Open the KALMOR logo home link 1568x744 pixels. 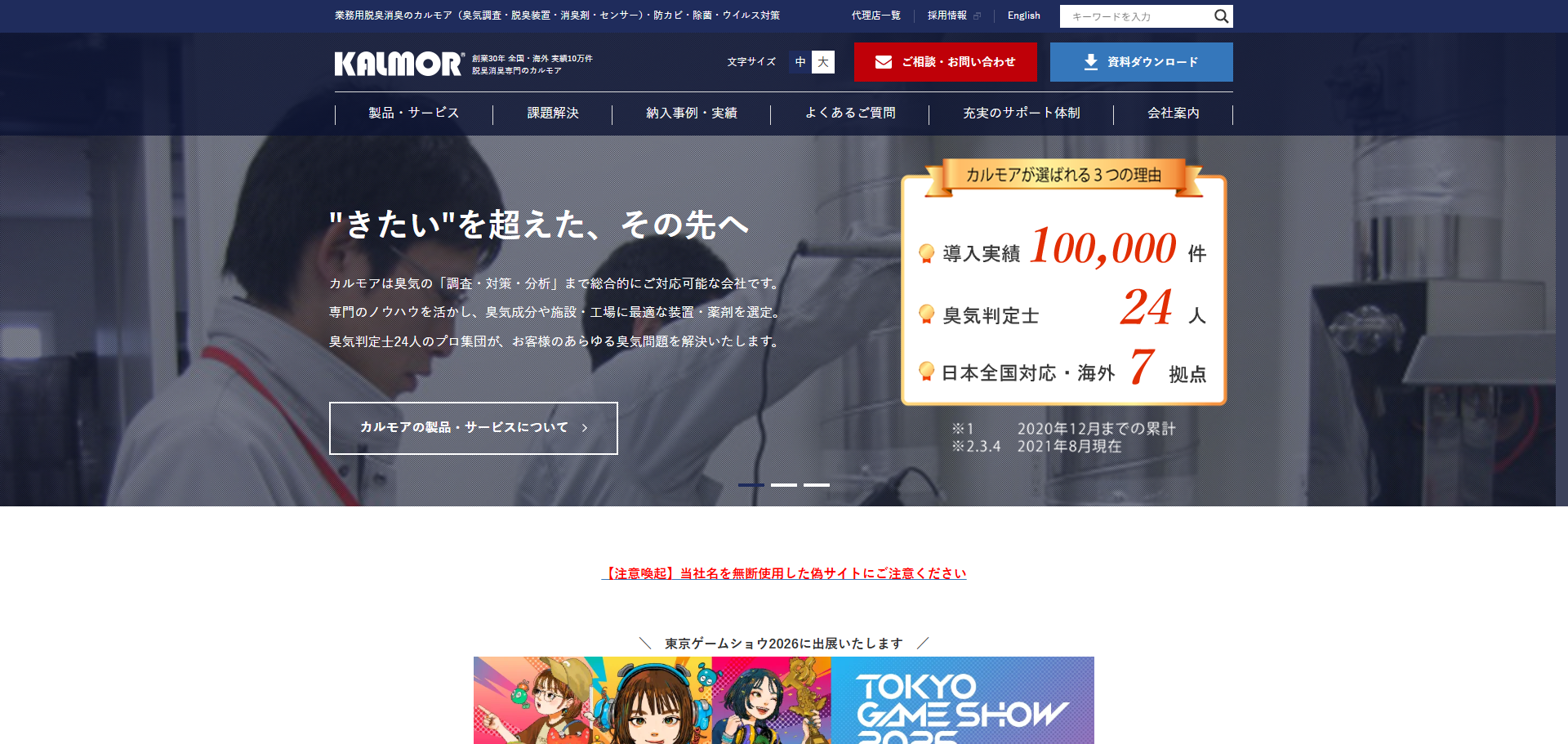pos(399,64)
